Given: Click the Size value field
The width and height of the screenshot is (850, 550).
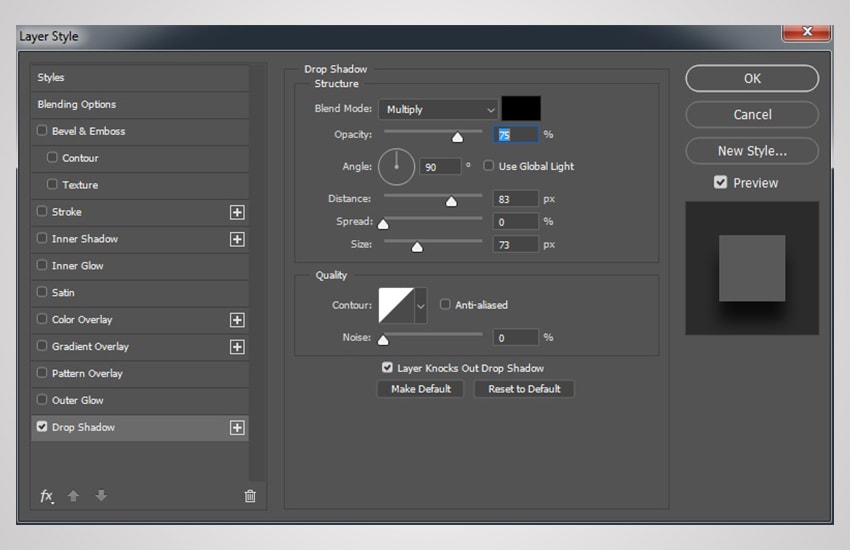Looking at the screenshot, I should tap(516, 244).
